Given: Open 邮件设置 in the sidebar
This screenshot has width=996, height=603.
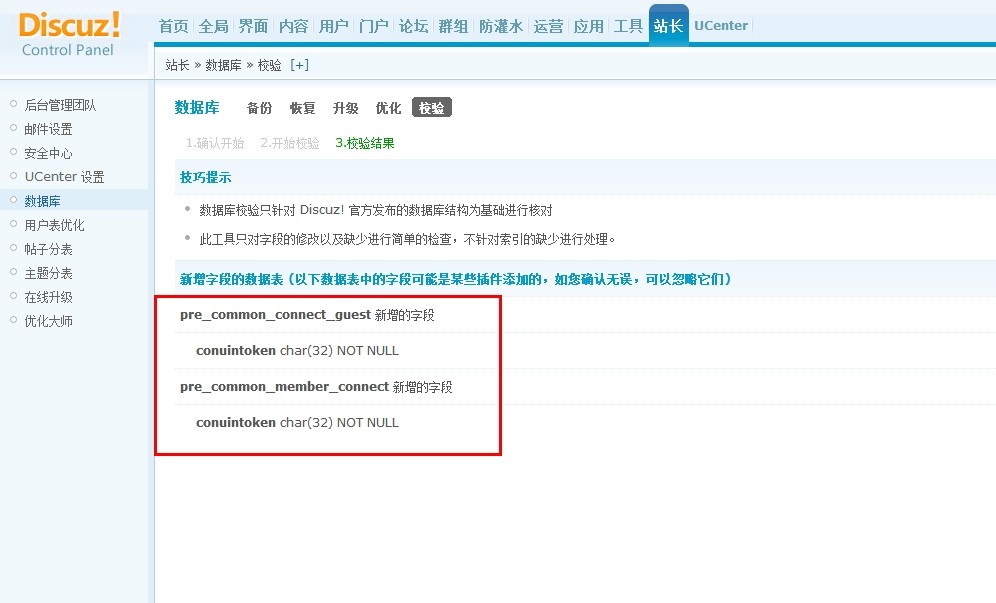Looking at the screenshot, I should (x=48, y=129).
